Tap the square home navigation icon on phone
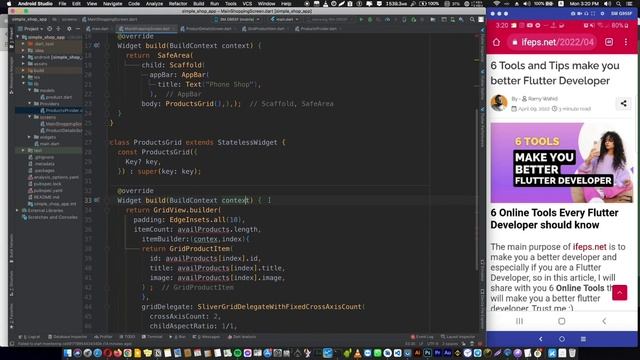This screenshot has height=360, width=640. tap(562, 321)
